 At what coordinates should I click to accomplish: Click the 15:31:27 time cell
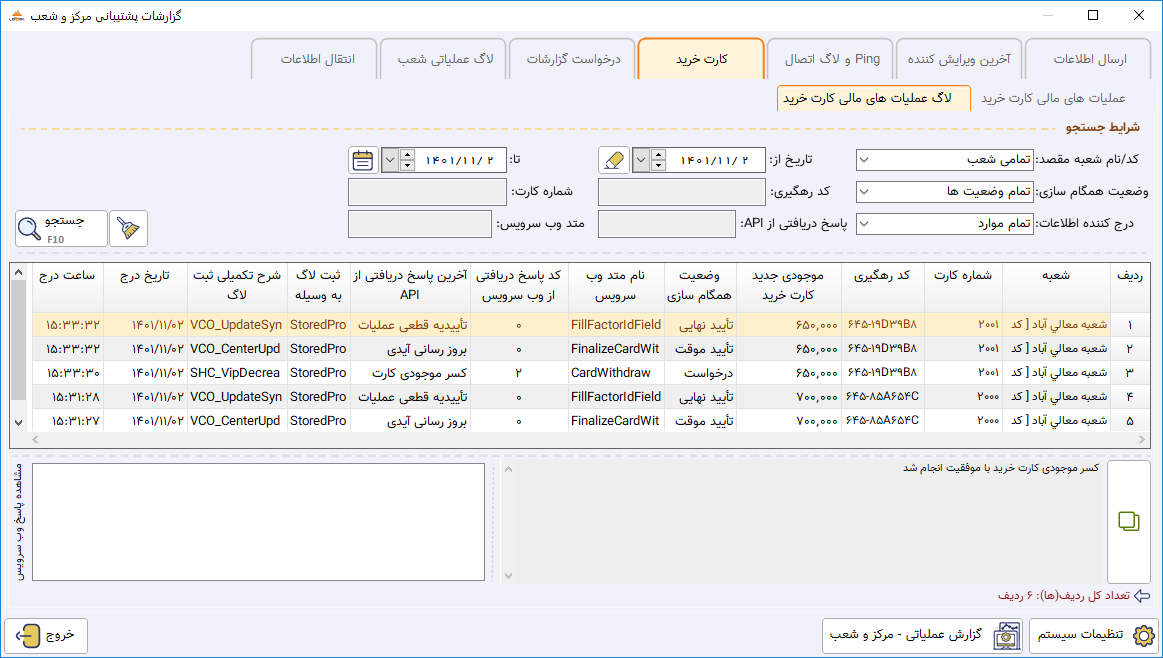point(67,421)
